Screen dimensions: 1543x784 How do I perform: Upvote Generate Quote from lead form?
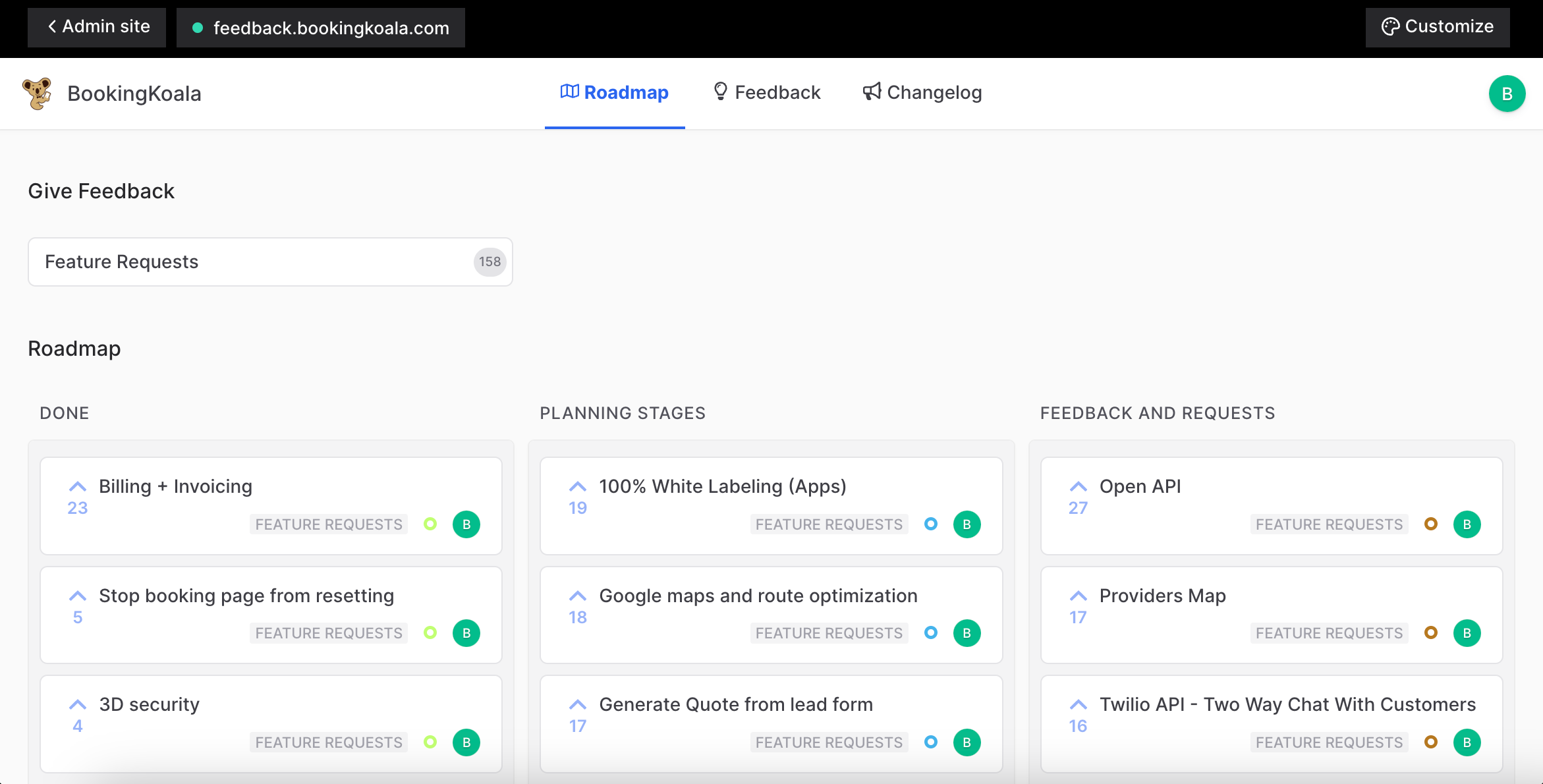[578, 706]
